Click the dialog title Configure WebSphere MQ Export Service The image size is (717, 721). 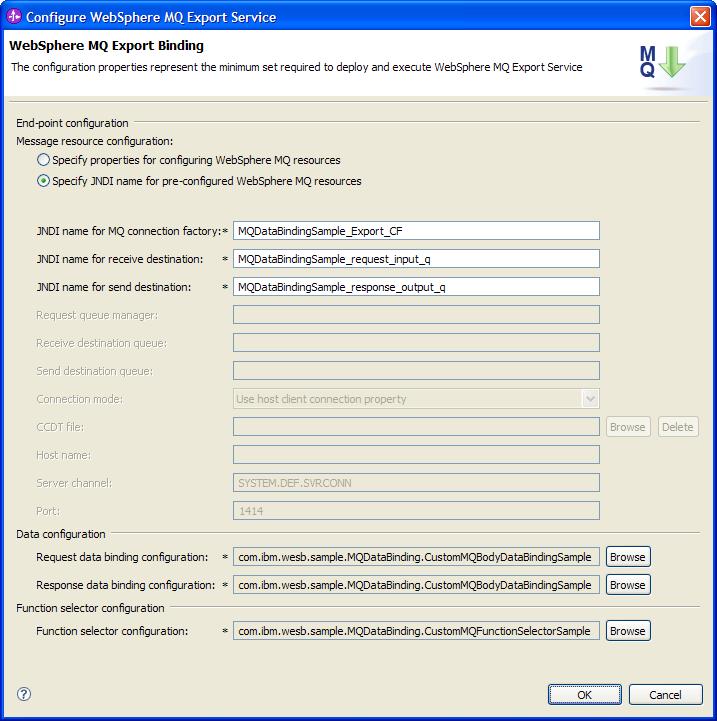click(x=151, y=17)
